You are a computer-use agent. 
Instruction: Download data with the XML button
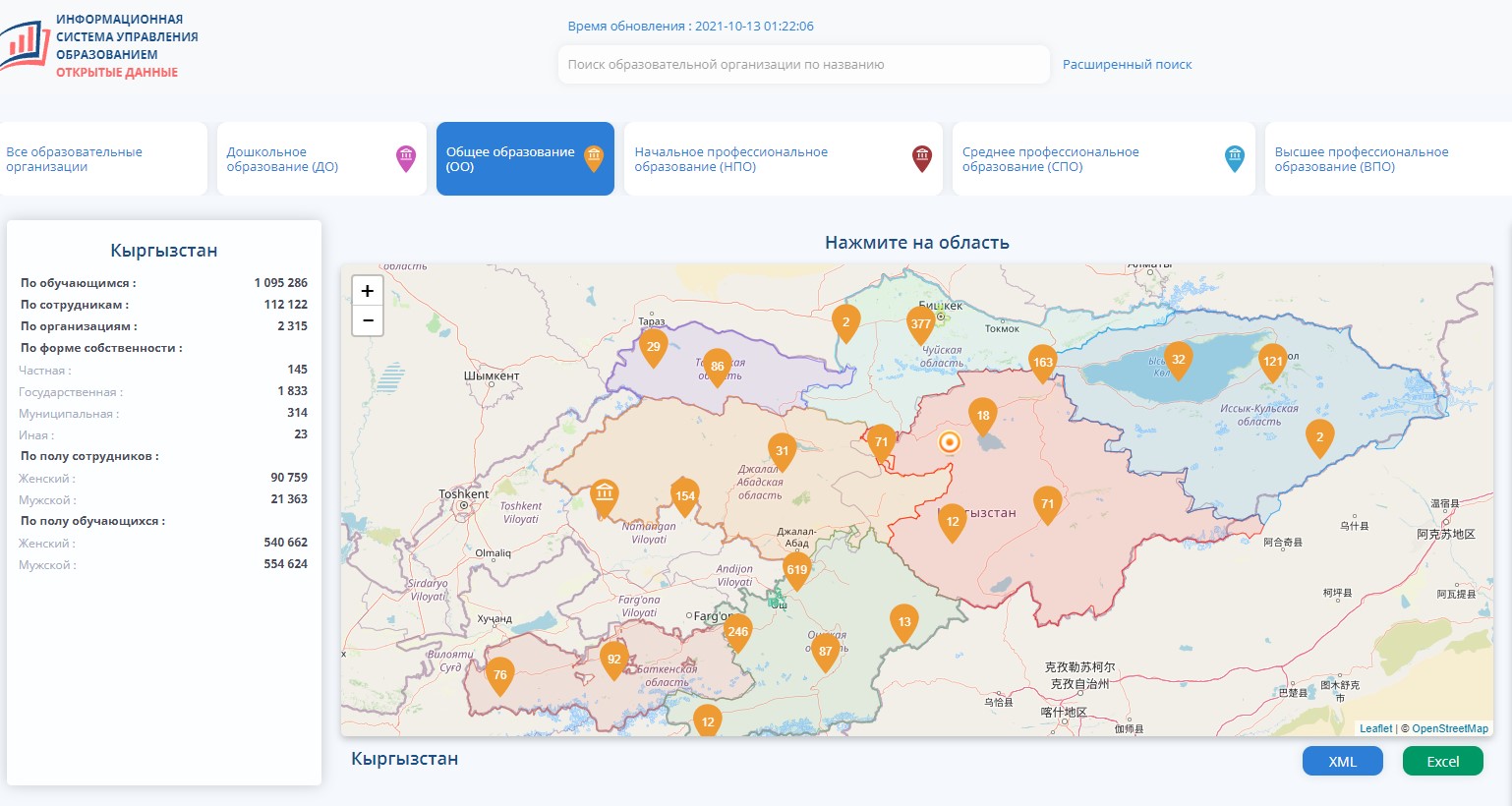point(1342,762)
